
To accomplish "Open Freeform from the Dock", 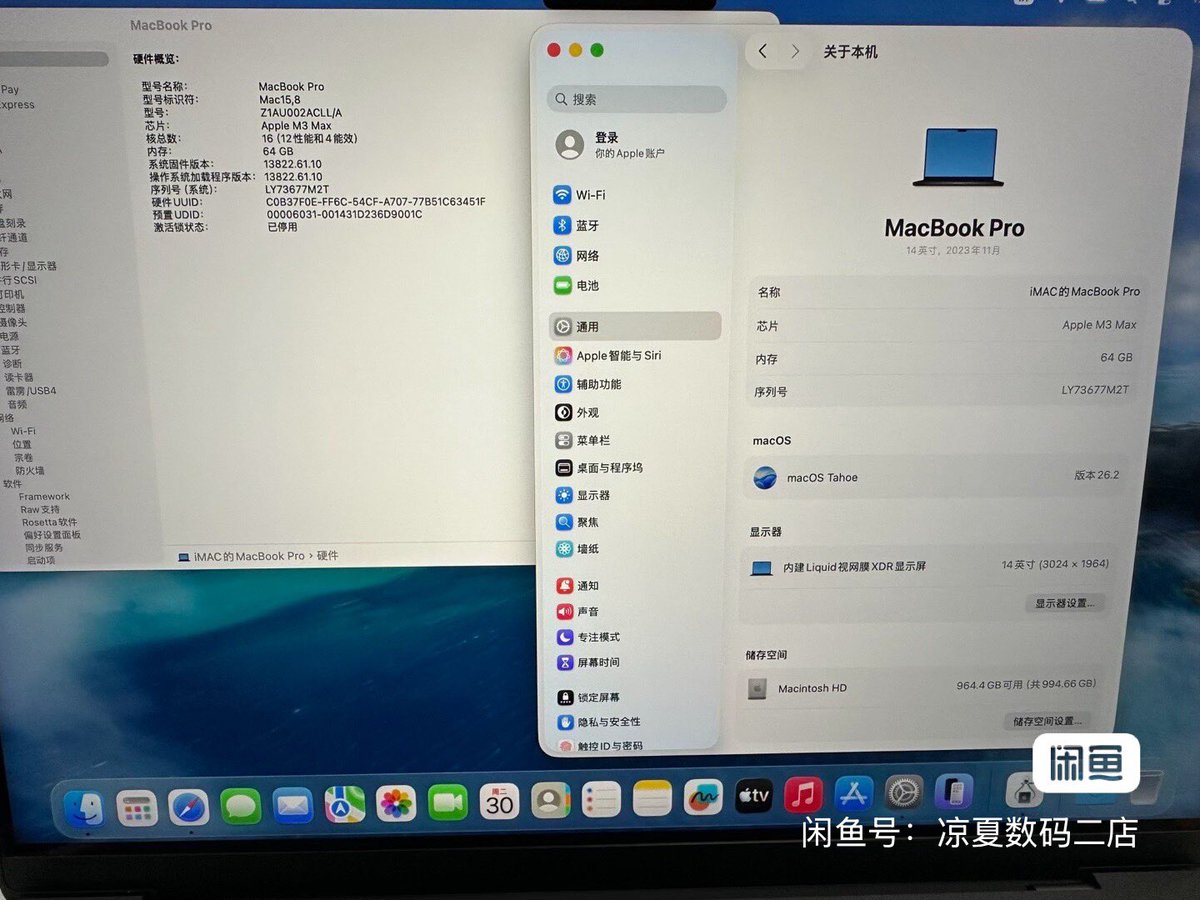I will point(703,796).
